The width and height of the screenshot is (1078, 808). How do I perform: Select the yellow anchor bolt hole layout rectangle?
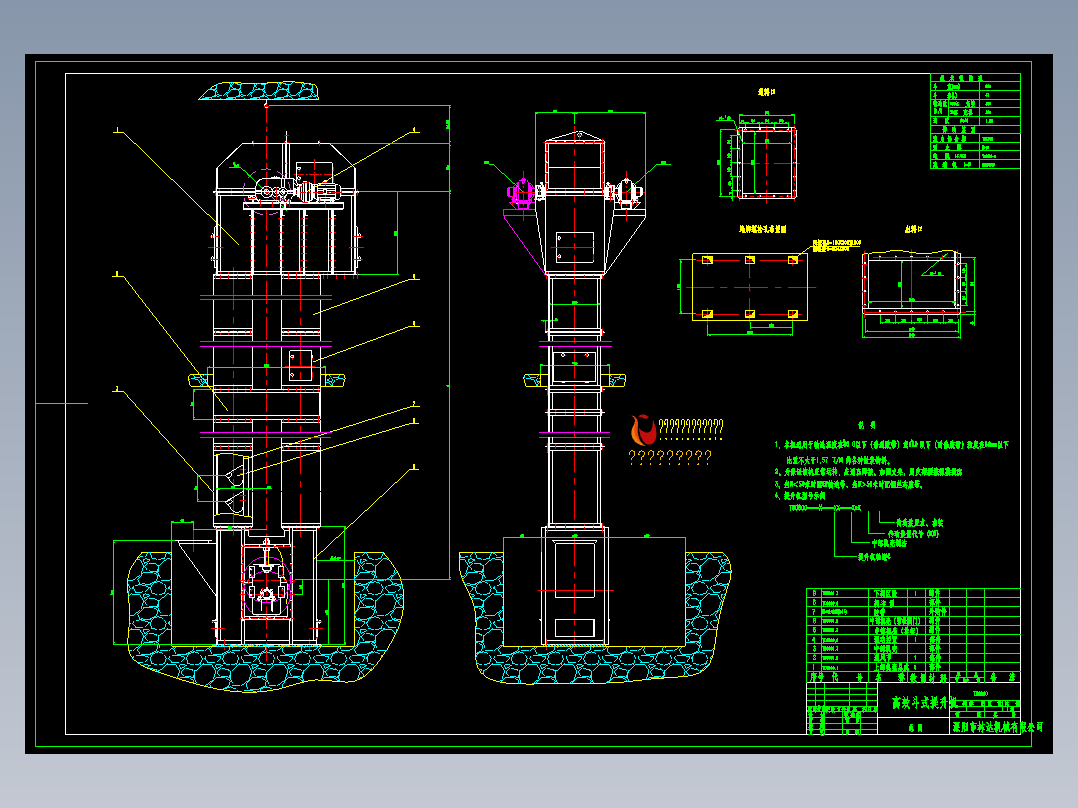(749, 287)
